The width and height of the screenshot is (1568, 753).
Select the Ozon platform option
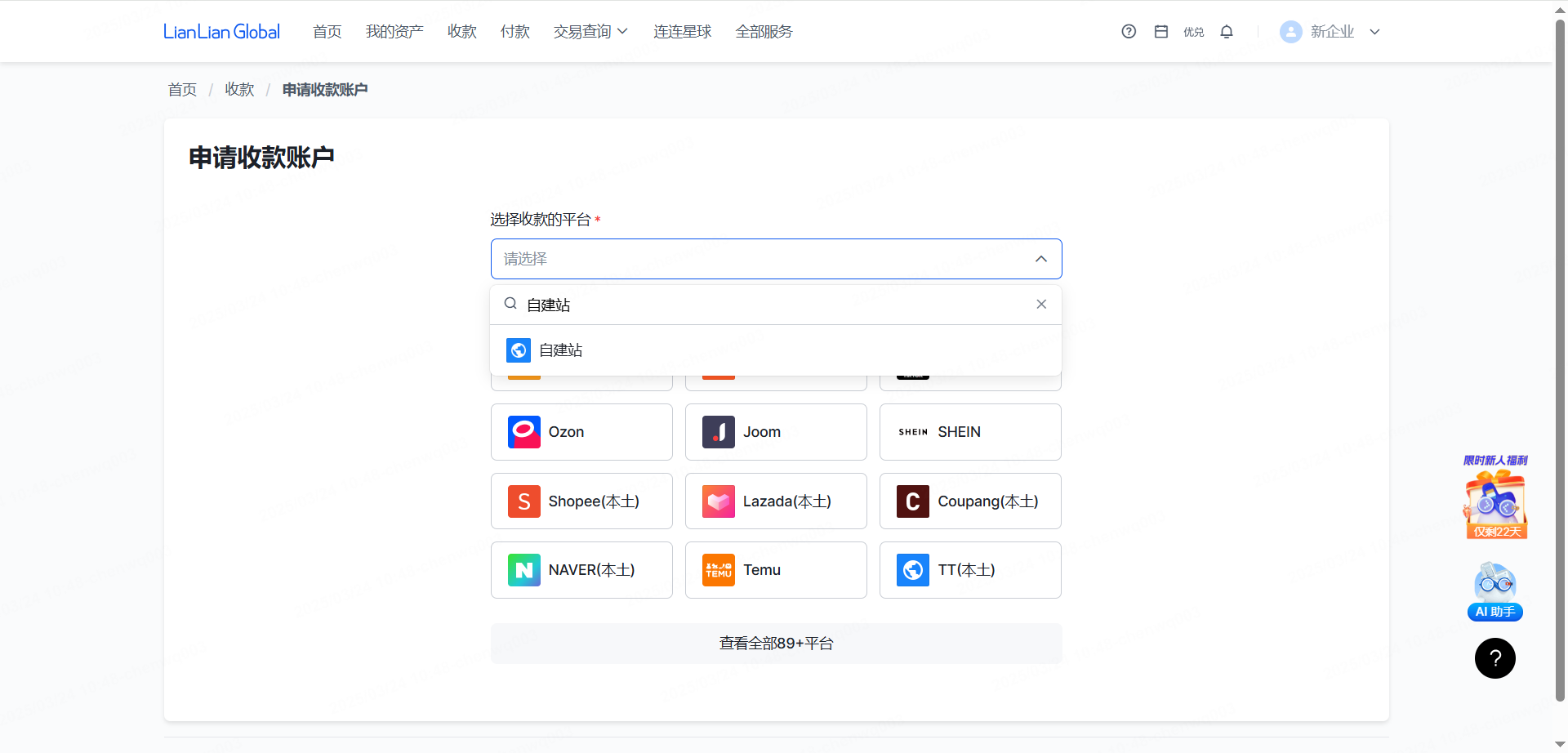(581, 432)
